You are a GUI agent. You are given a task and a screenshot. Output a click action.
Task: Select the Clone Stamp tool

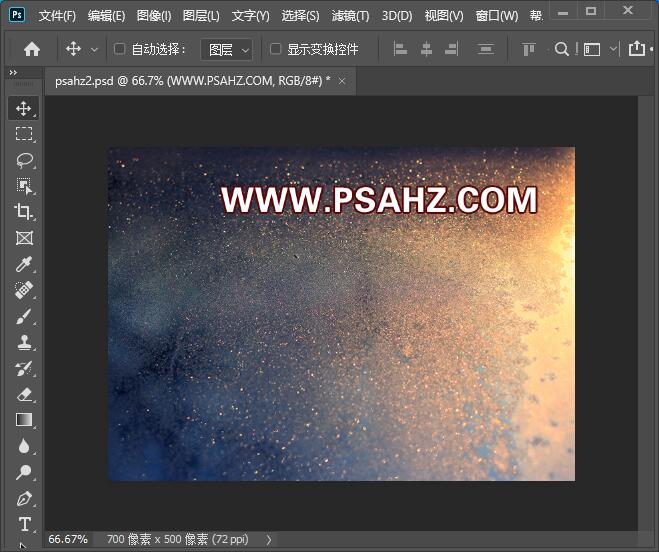pos(24,342)
